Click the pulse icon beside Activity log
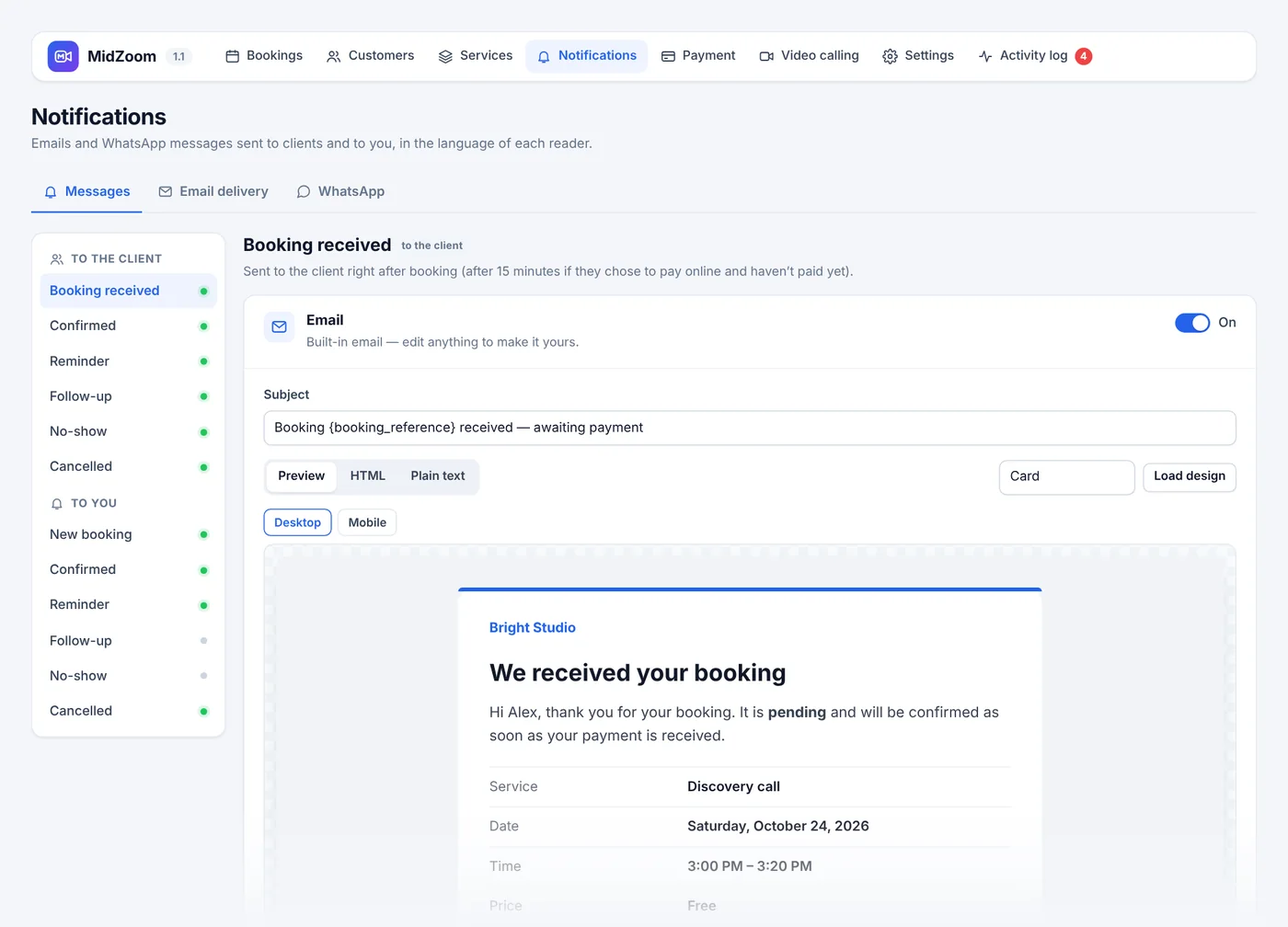 coord(985,56)
